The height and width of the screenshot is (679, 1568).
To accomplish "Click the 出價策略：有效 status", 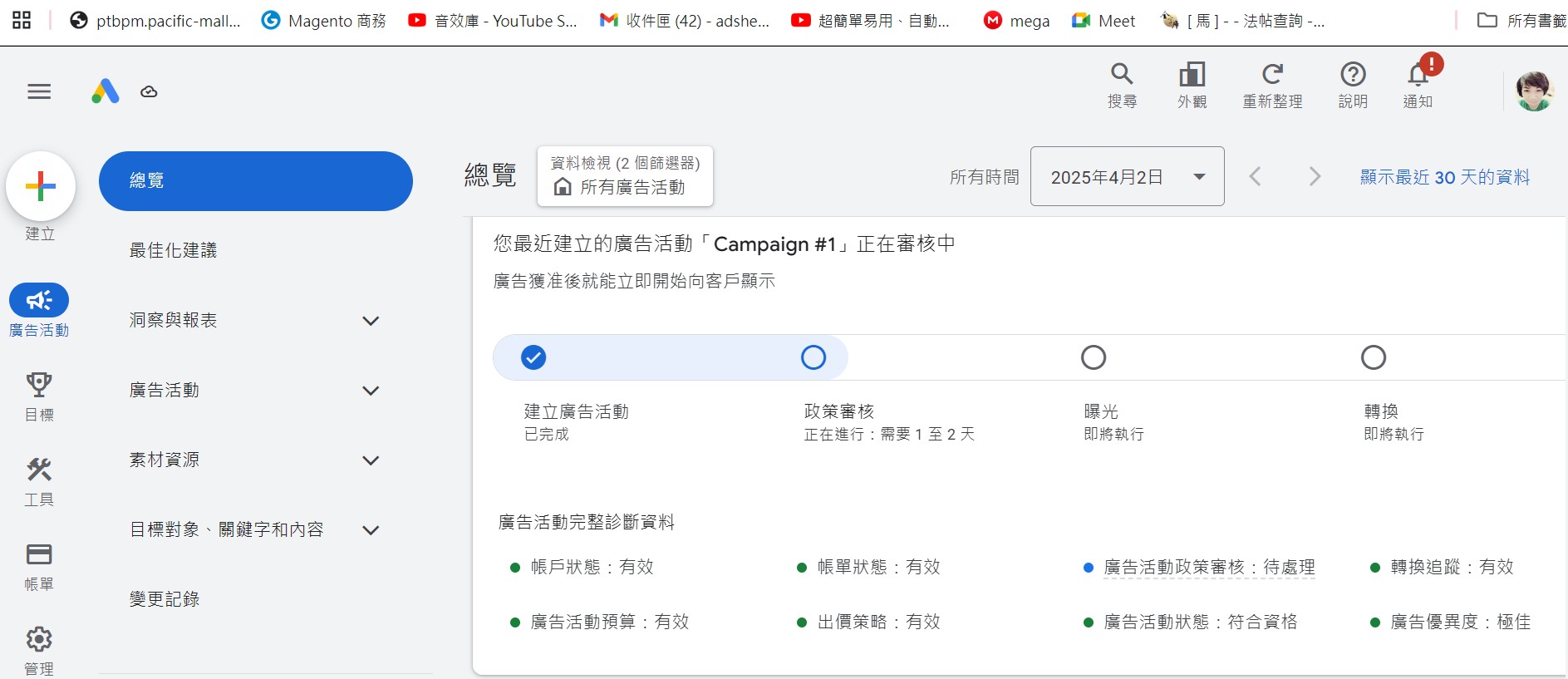I will 879,622.
